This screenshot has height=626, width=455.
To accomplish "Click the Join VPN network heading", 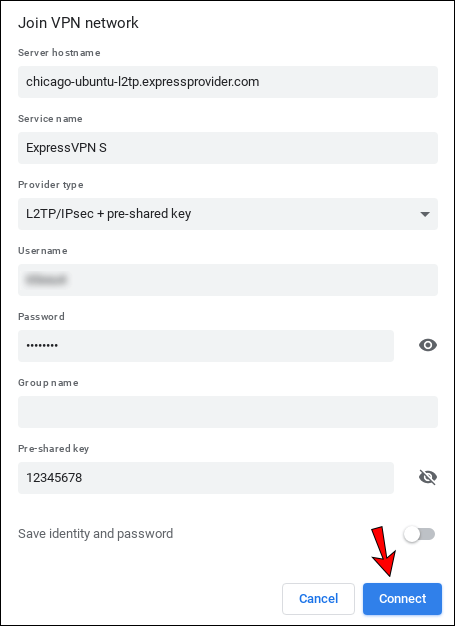I will tap(78, 23).
